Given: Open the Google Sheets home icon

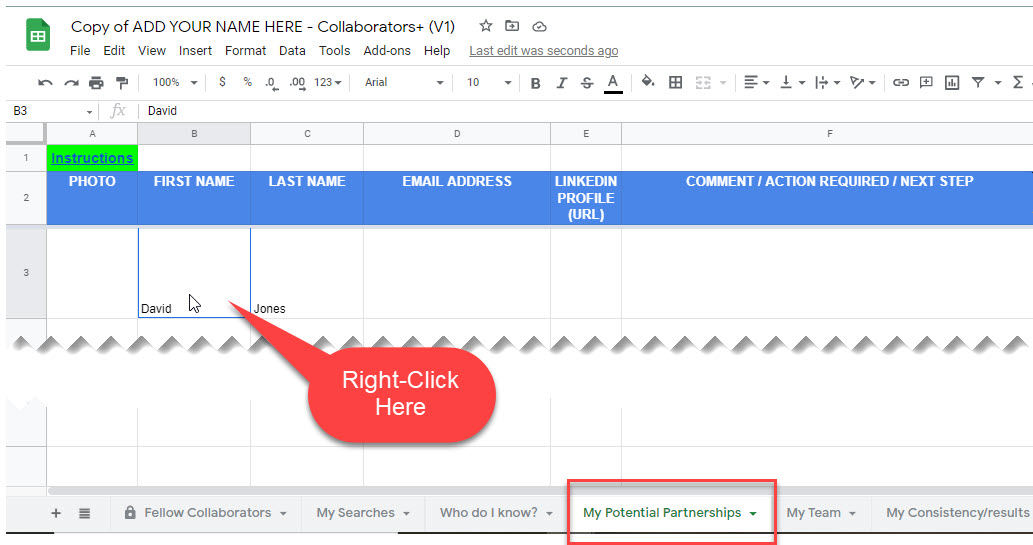Looking at the screenshot, I should [38, 35].
